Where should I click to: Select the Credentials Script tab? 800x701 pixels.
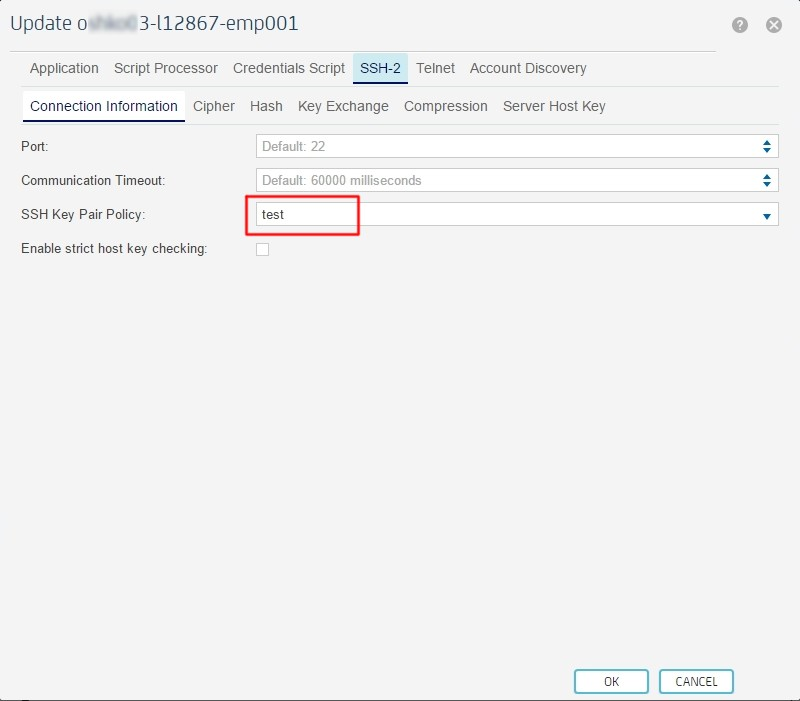click(x=289, y=68)
